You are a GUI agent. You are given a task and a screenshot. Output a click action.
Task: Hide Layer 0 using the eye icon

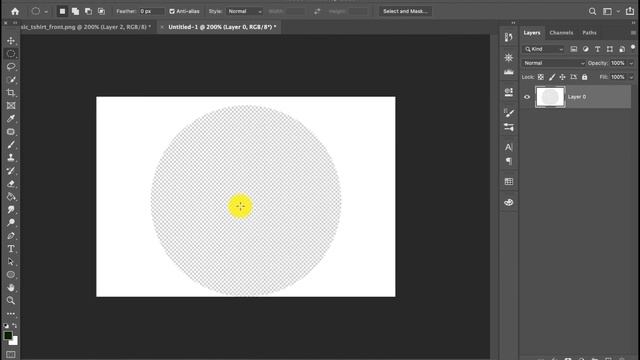click(527, 97)
